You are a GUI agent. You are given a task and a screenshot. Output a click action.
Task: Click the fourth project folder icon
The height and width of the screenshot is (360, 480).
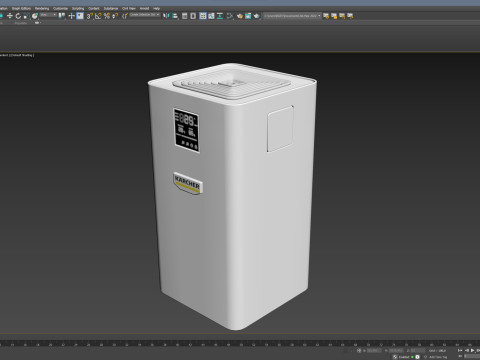[x=350, y=16]
